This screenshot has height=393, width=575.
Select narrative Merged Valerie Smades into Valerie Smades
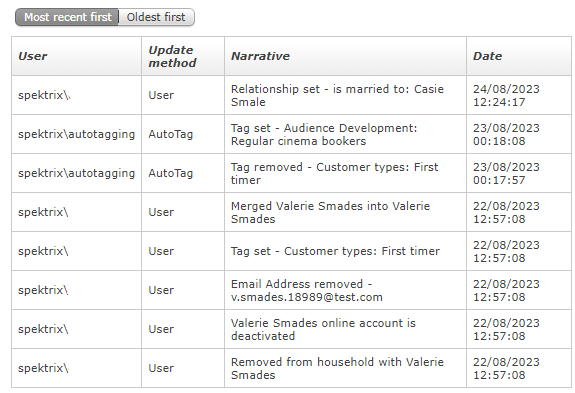pos(330,212)
